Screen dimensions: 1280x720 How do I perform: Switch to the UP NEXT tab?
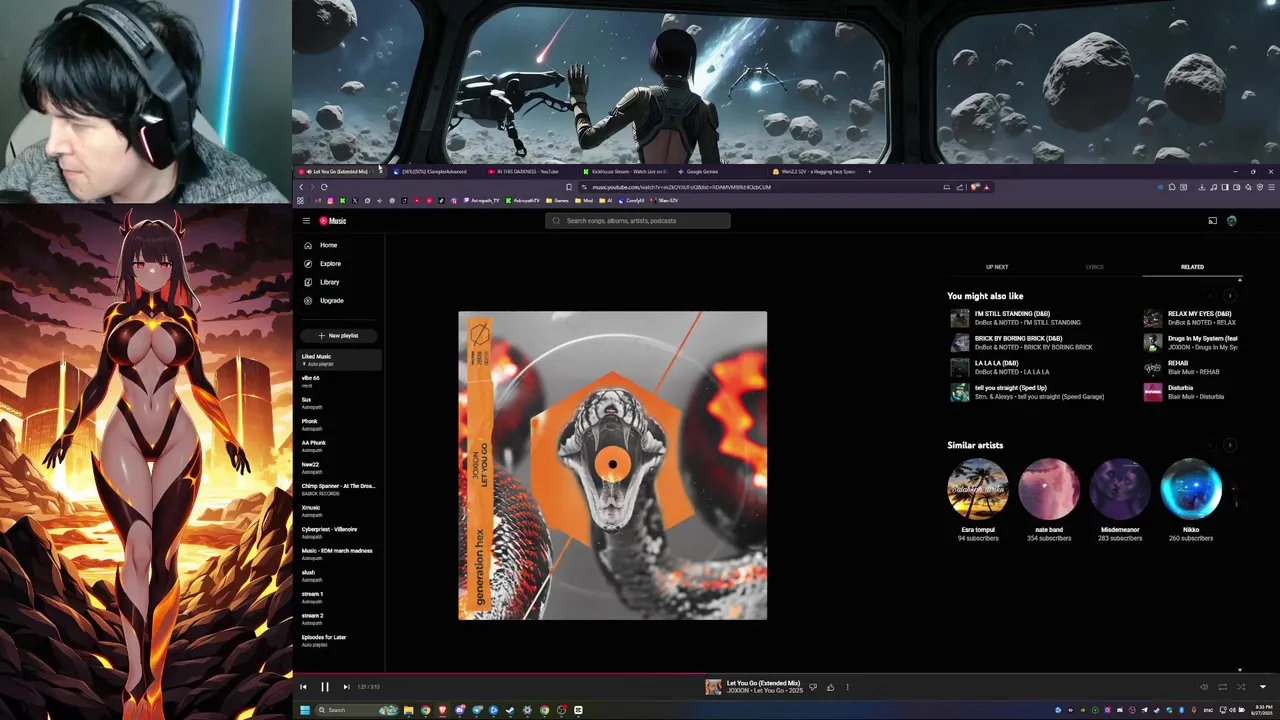[997, 267]
